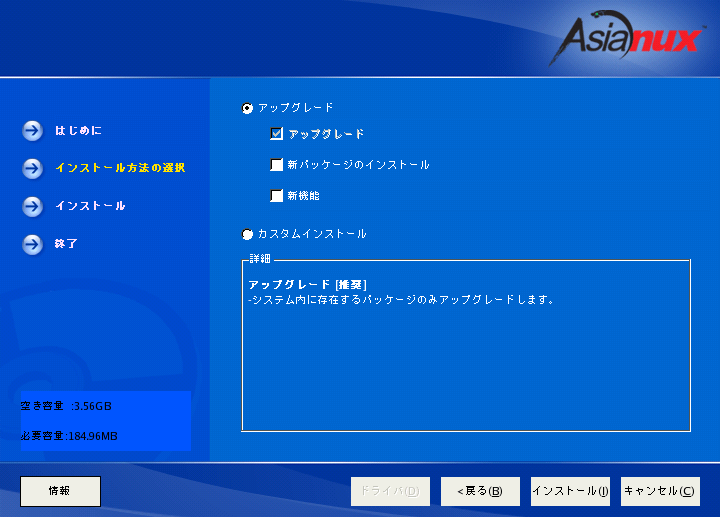The image size is (720, 517).
Task: Go to the sidebar インストール step
Action: tap(90, 206)
